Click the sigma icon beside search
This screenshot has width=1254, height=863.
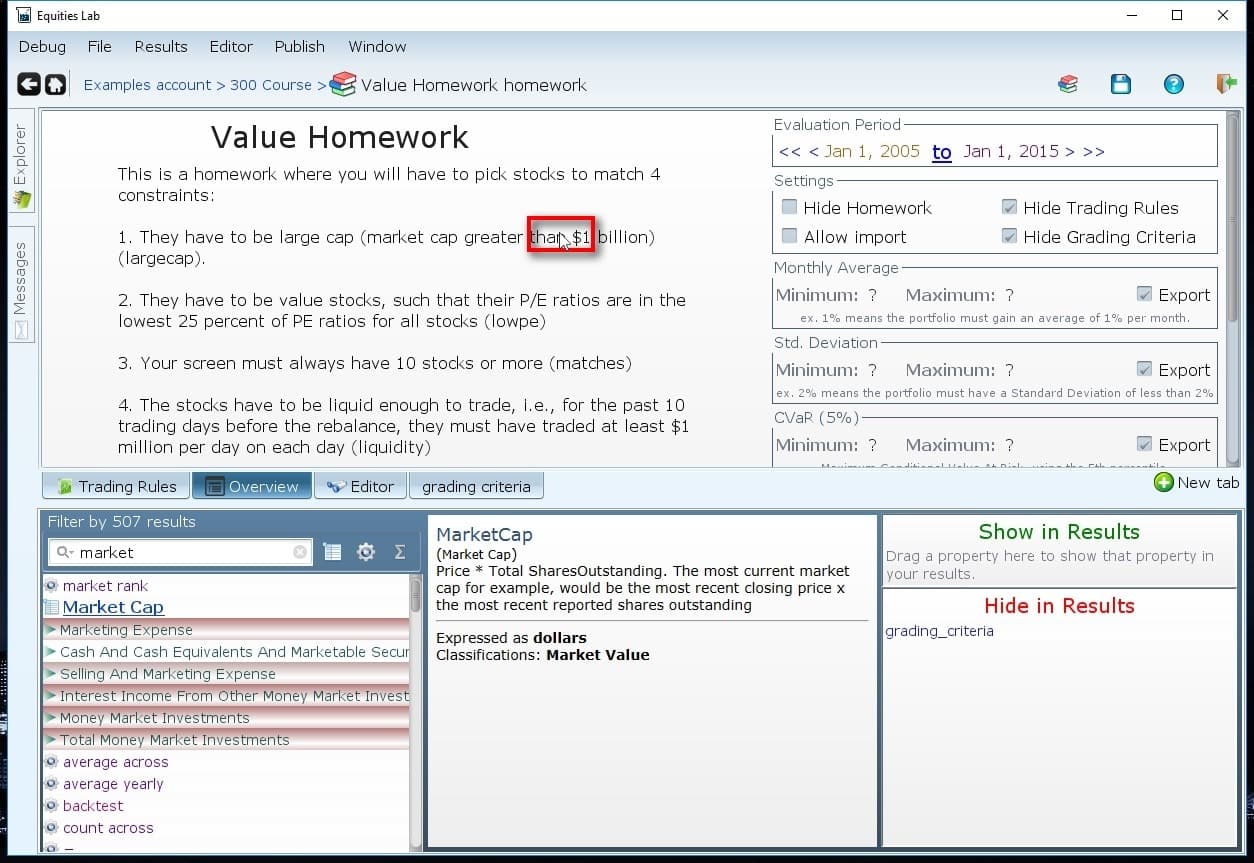tap(399, 552)
